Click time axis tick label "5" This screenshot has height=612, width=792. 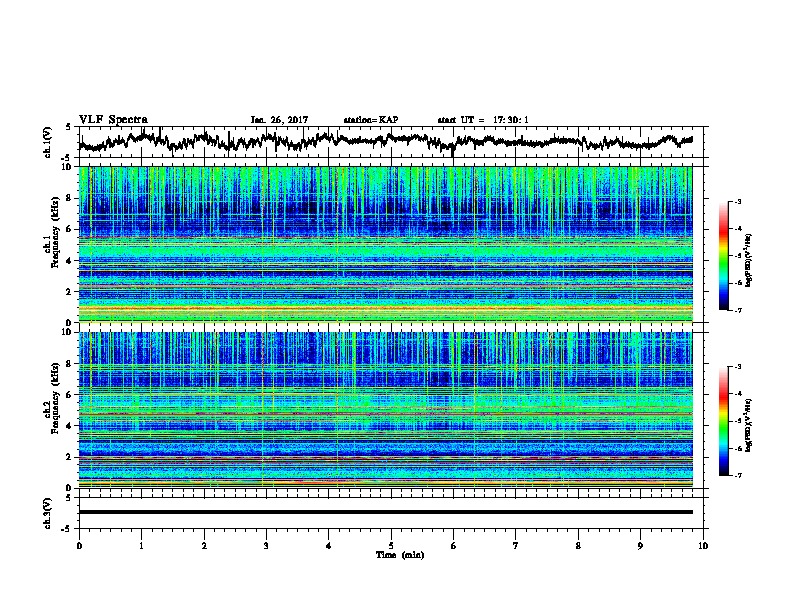[391, 546]
